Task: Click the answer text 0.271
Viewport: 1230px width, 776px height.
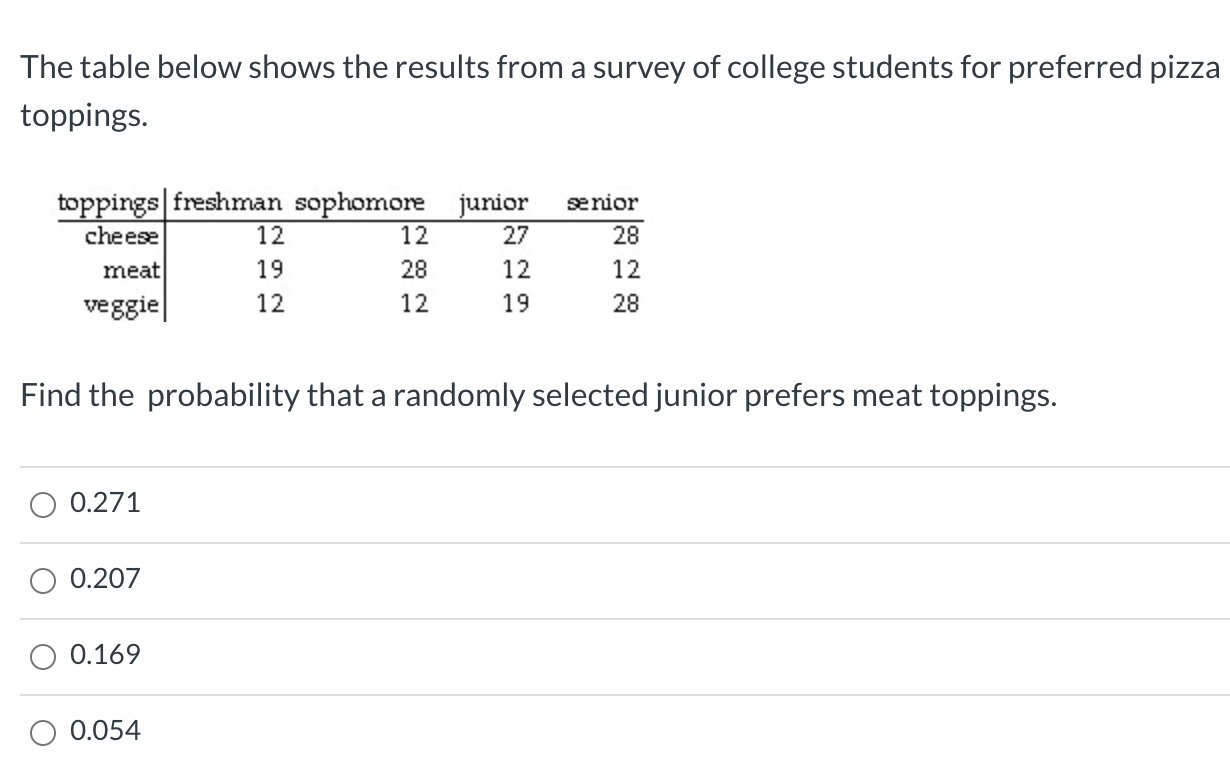Action: click(x=103, y=503)
